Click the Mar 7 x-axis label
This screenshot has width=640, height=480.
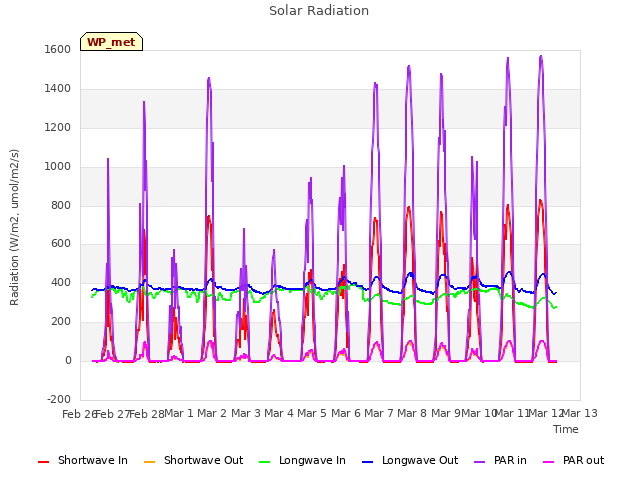click(x=379, y=413)
